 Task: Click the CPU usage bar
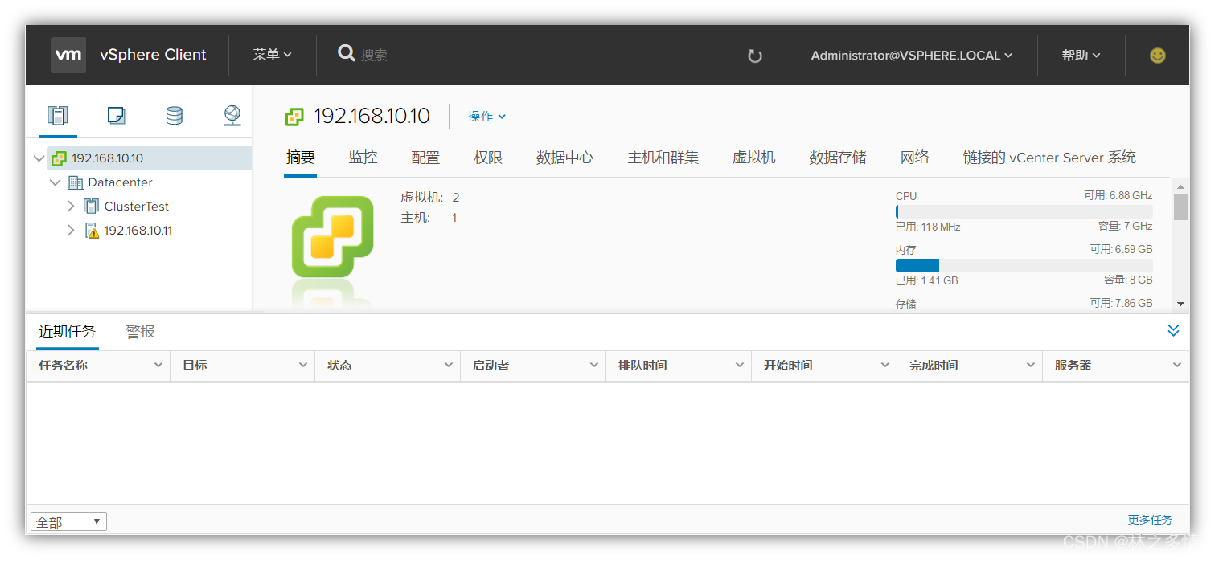1024,212
